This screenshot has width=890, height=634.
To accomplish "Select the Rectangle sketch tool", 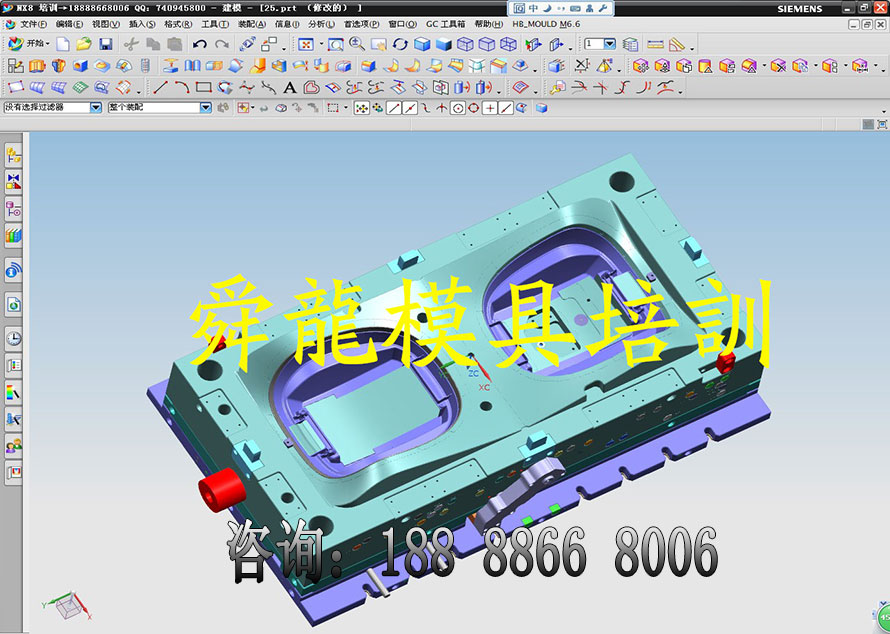I will (x=203, y=88).
